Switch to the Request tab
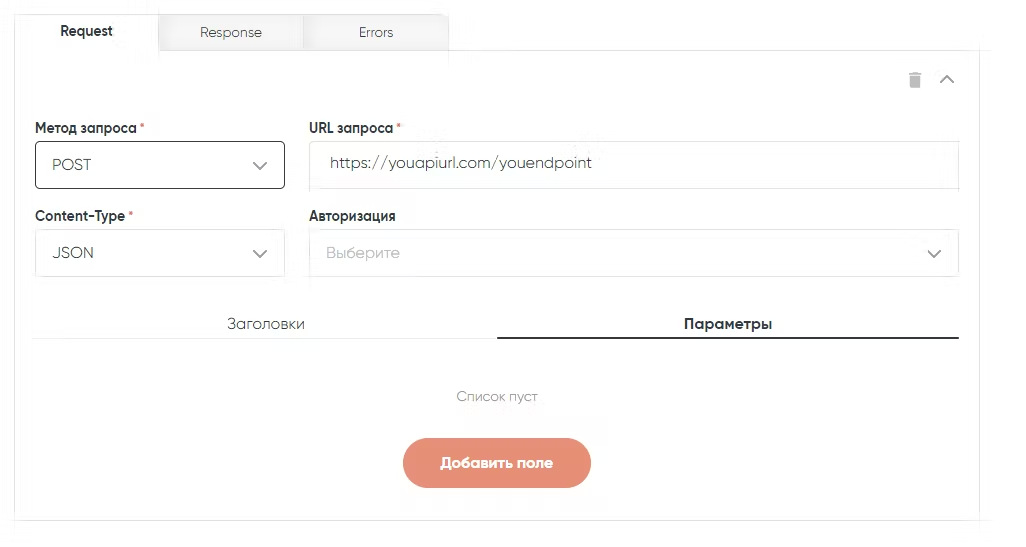This screenshot has height=547, width=1026. click(x=87, y=31)
